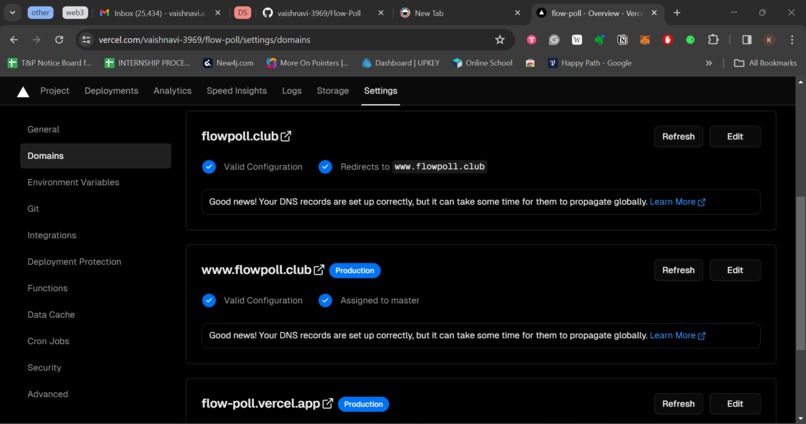Edit the www.flowpoll.club domain
The height and width of the screenshot is (424, 806).
tap(735, 270)
